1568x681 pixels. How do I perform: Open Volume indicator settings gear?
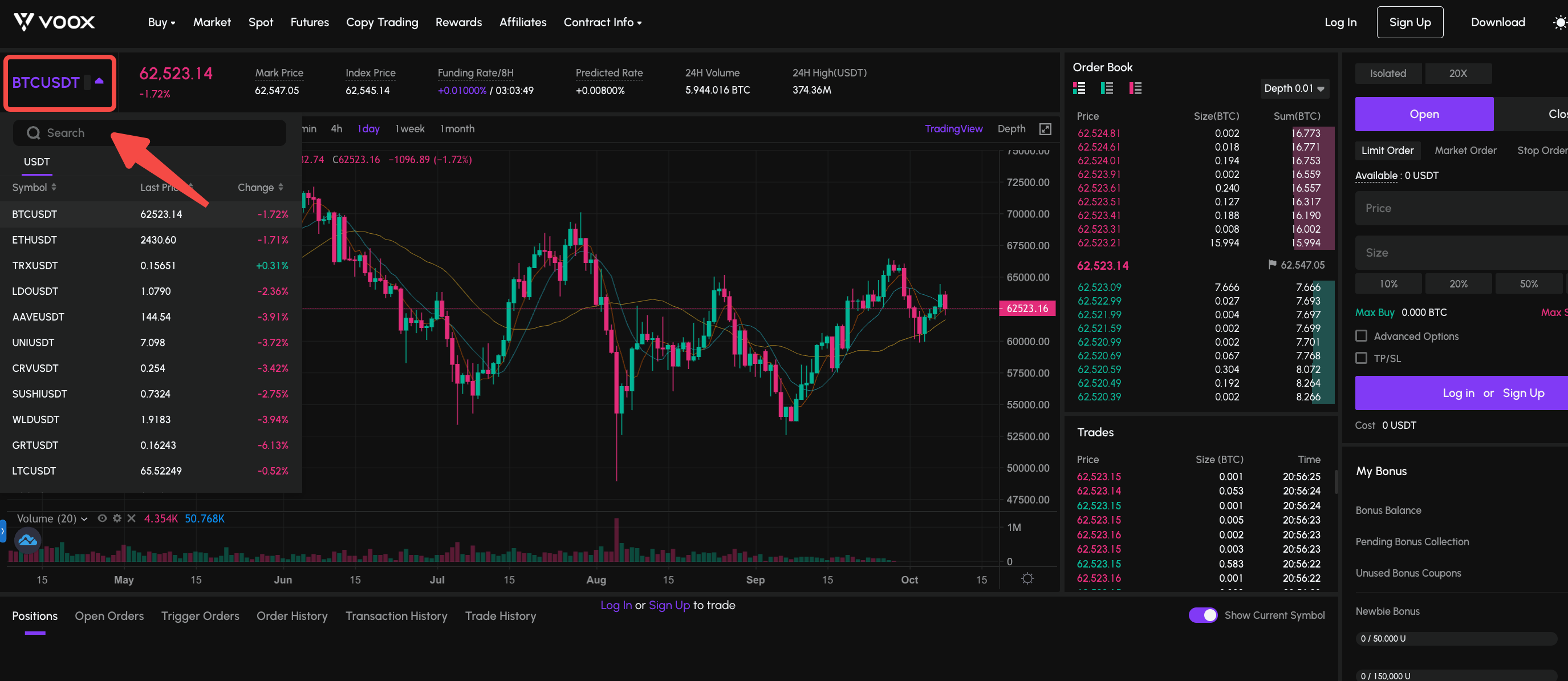coord(117,518)
